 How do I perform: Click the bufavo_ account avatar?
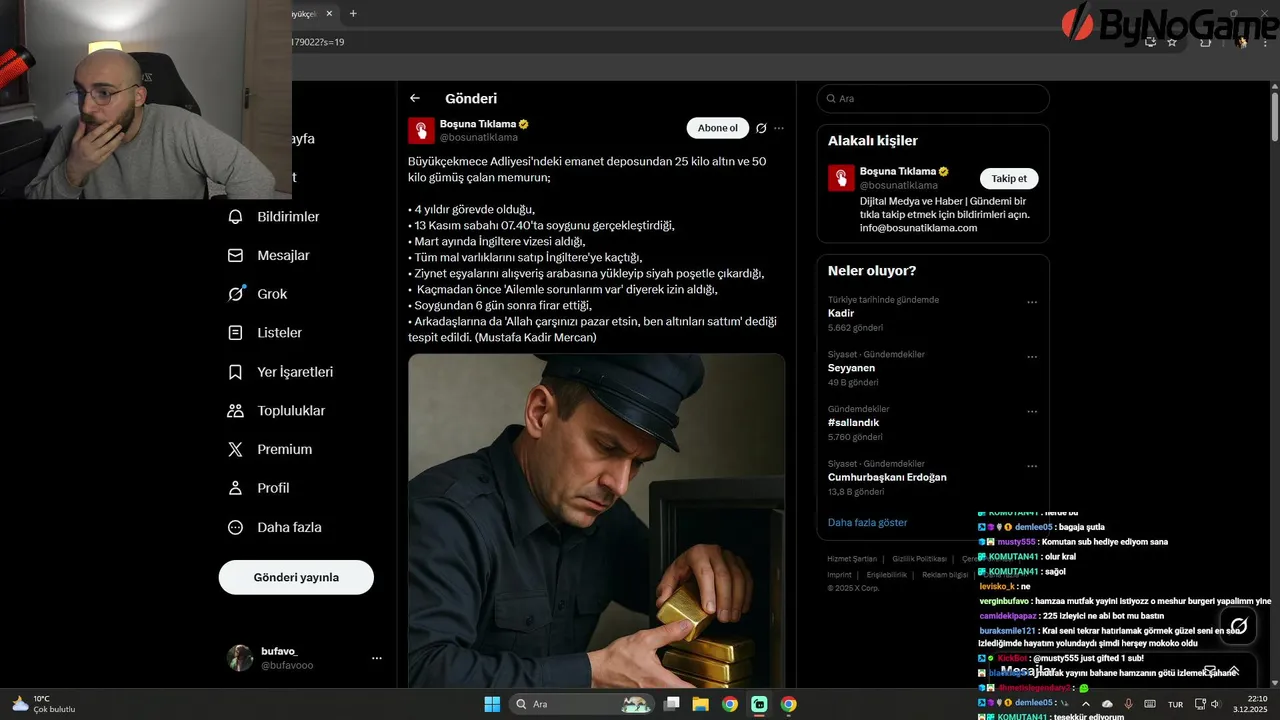[240, 658]
